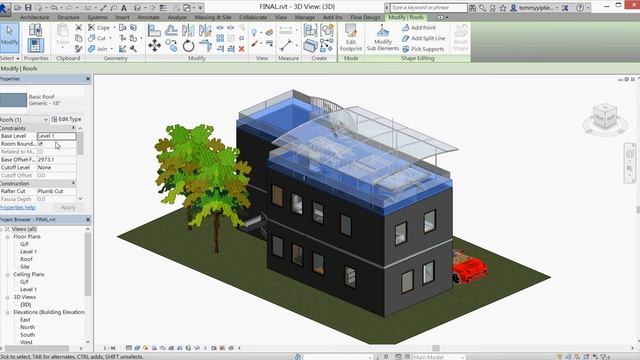Click the Add Point tool
This screenshot has height=360, width=640.
(419, 27)
